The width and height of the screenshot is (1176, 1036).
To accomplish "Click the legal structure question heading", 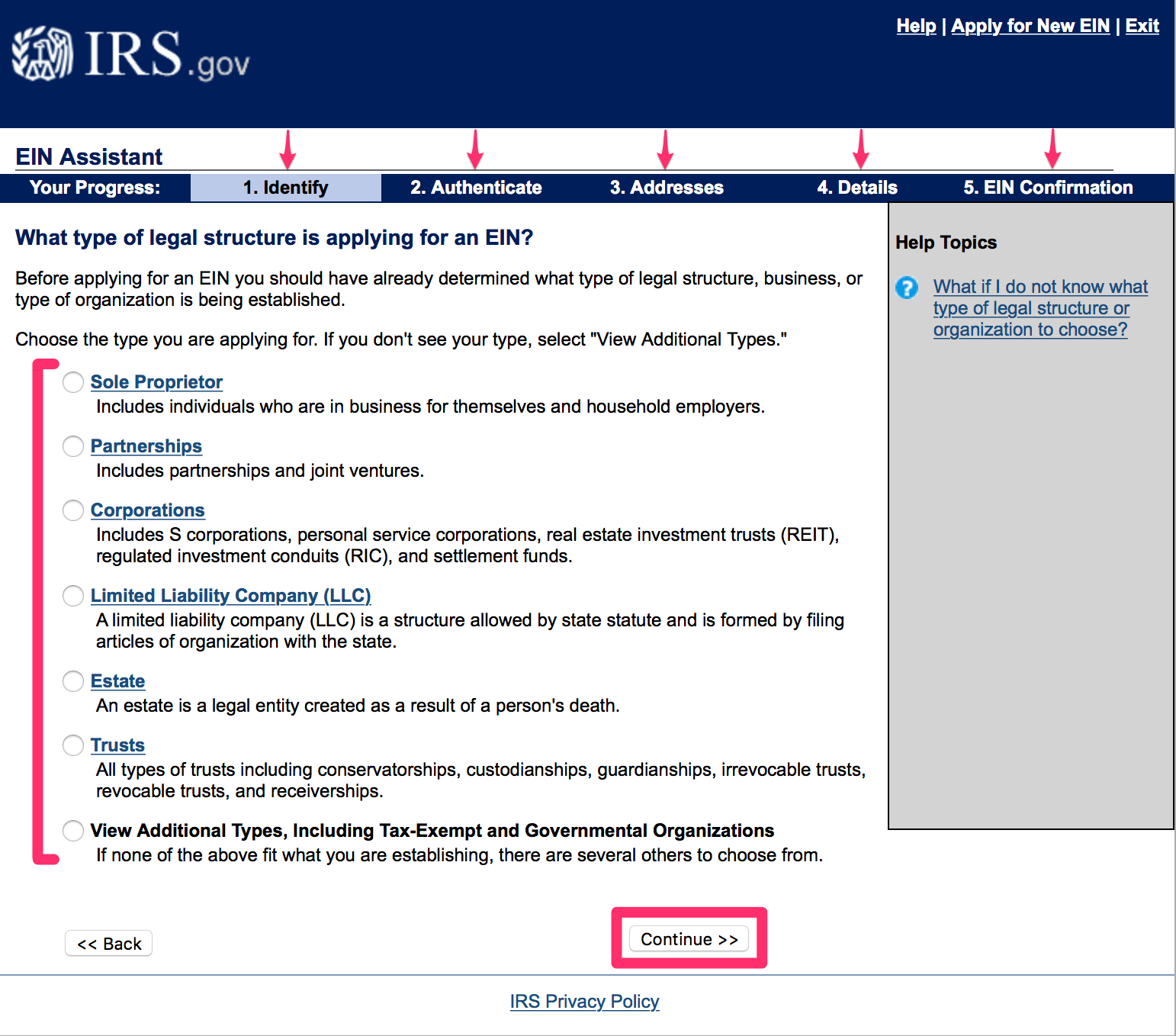I will (x=275, y=238).
